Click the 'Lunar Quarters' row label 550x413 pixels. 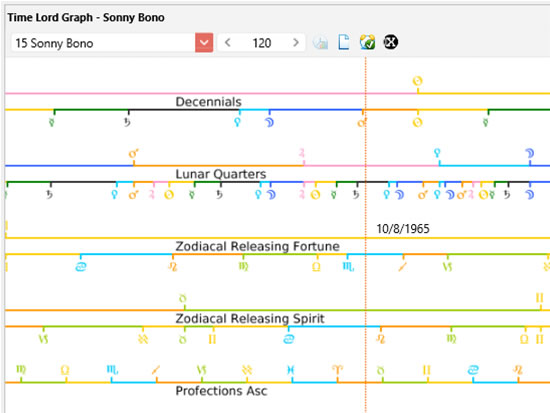[221, 174]
